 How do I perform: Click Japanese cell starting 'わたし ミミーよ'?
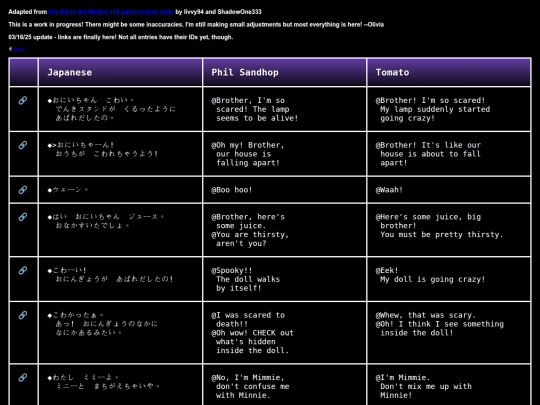point(121,385)
